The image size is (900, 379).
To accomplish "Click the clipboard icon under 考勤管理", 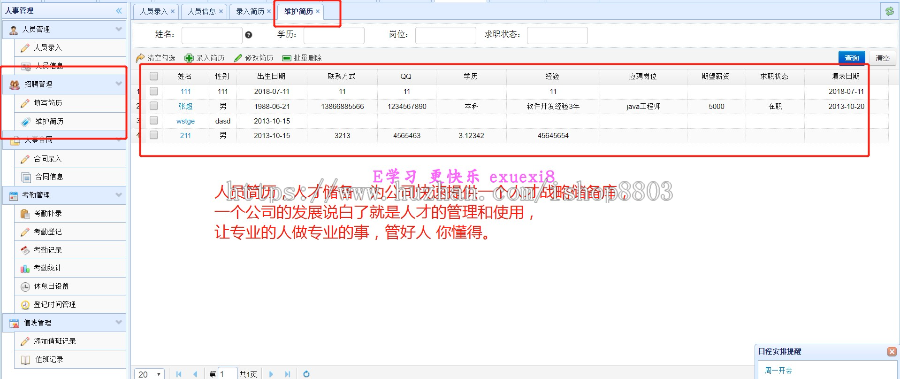I will click(25, 214).
